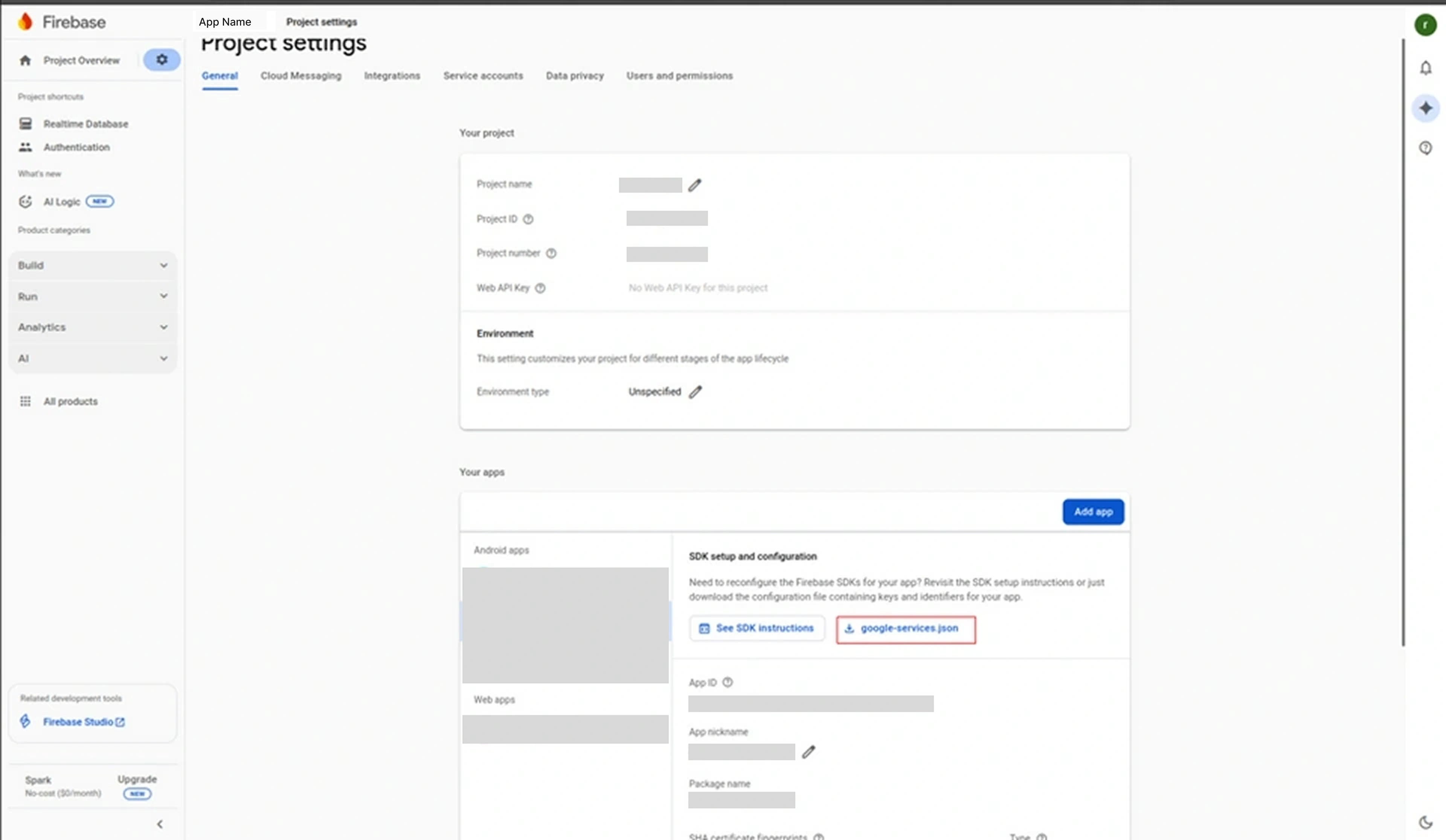The width and height of the screenshot is (1446, 840).
Task: Click the Web apps label
Action: coord(494,700)
